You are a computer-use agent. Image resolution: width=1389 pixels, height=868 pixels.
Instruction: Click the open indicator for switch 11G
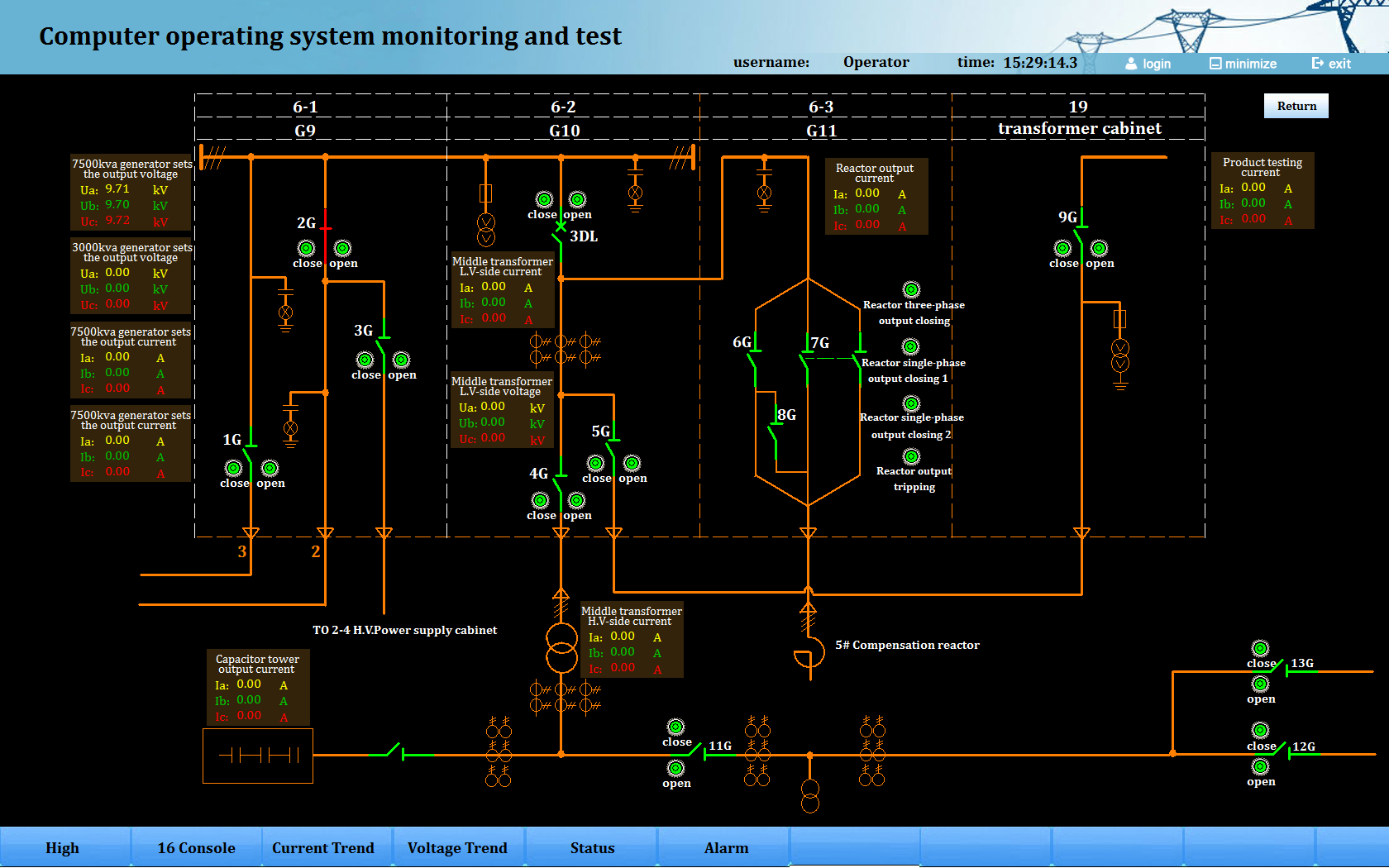point(676,769)
